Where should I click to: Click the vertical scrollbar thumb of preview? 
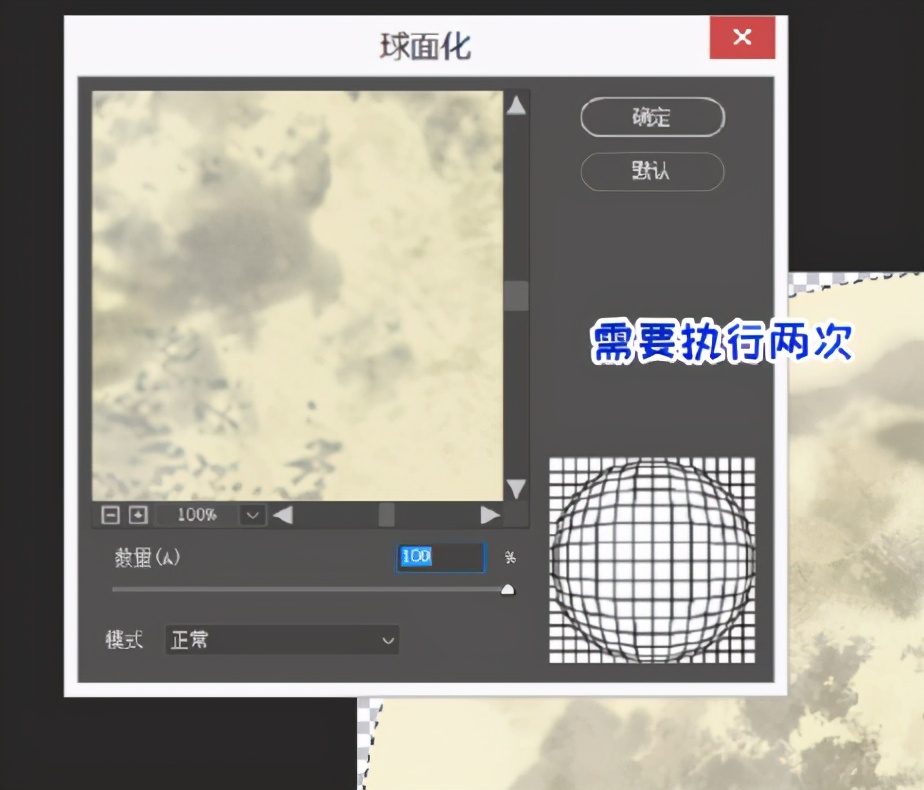[516, 296]
